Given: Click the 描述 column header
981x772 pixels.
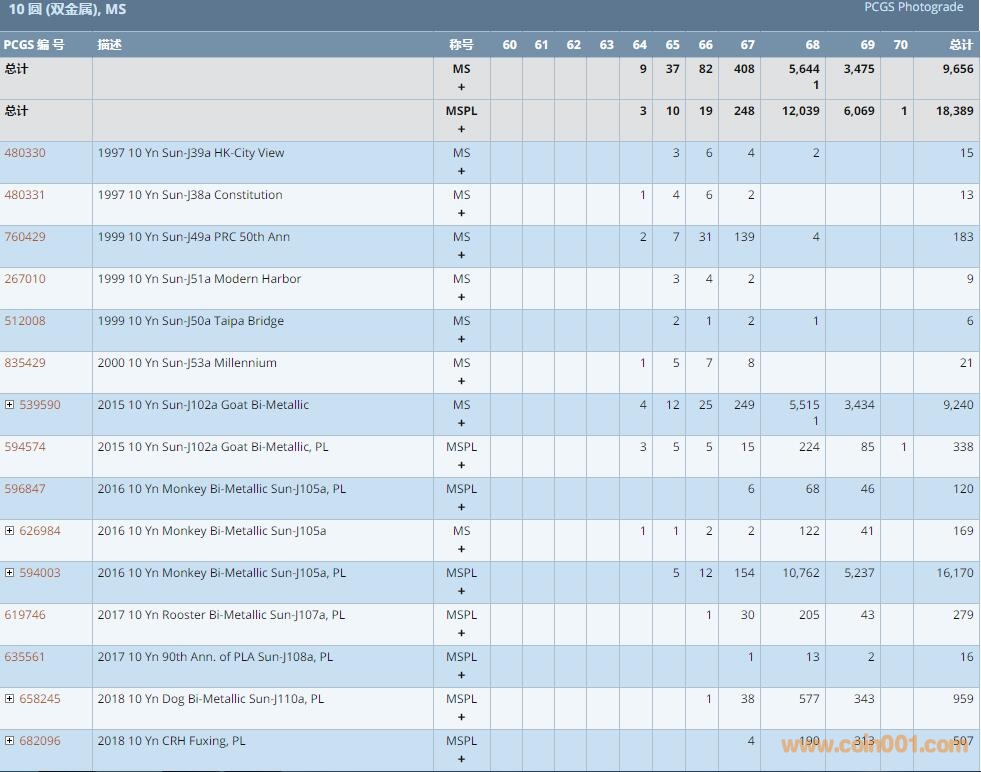Looking at the screenshot, I should coord(109,45).
